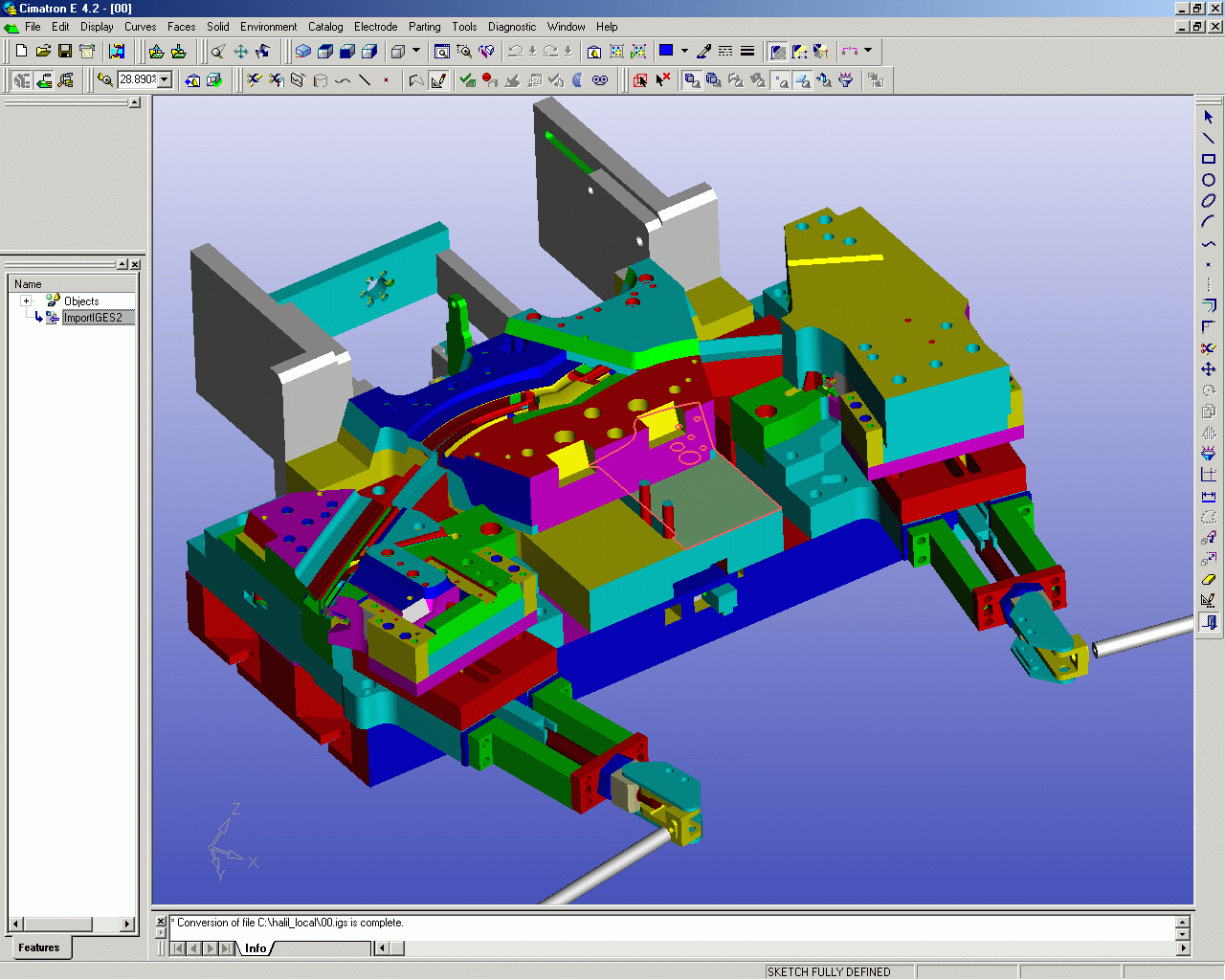Image resolution: width=1225 pixels, height=980 pixels.
Task: Toggle the shaded render mode button
Action: click(x=302, y=52)
